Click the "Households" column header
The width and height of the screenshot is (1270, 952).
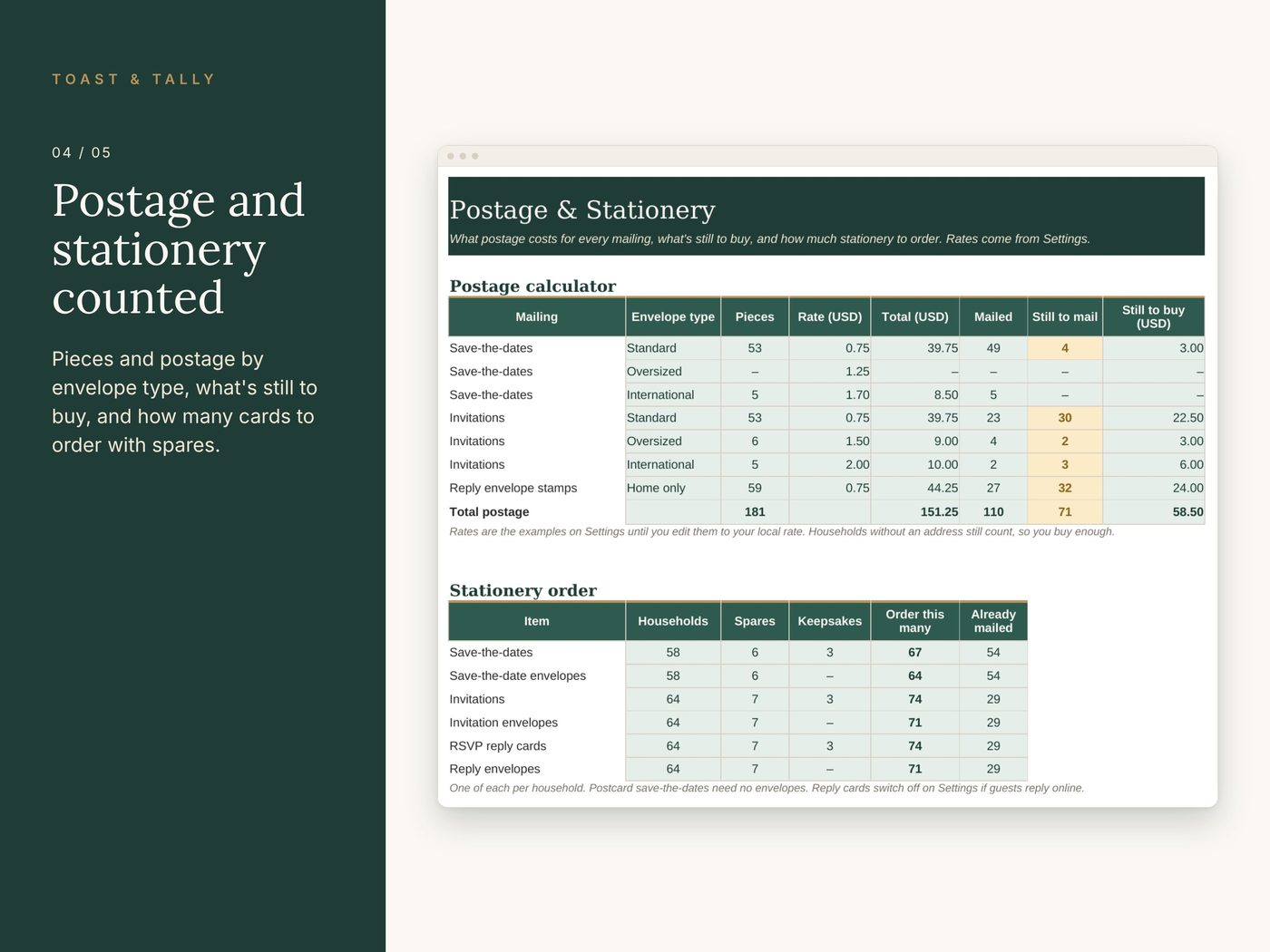(x=673, y=621)
